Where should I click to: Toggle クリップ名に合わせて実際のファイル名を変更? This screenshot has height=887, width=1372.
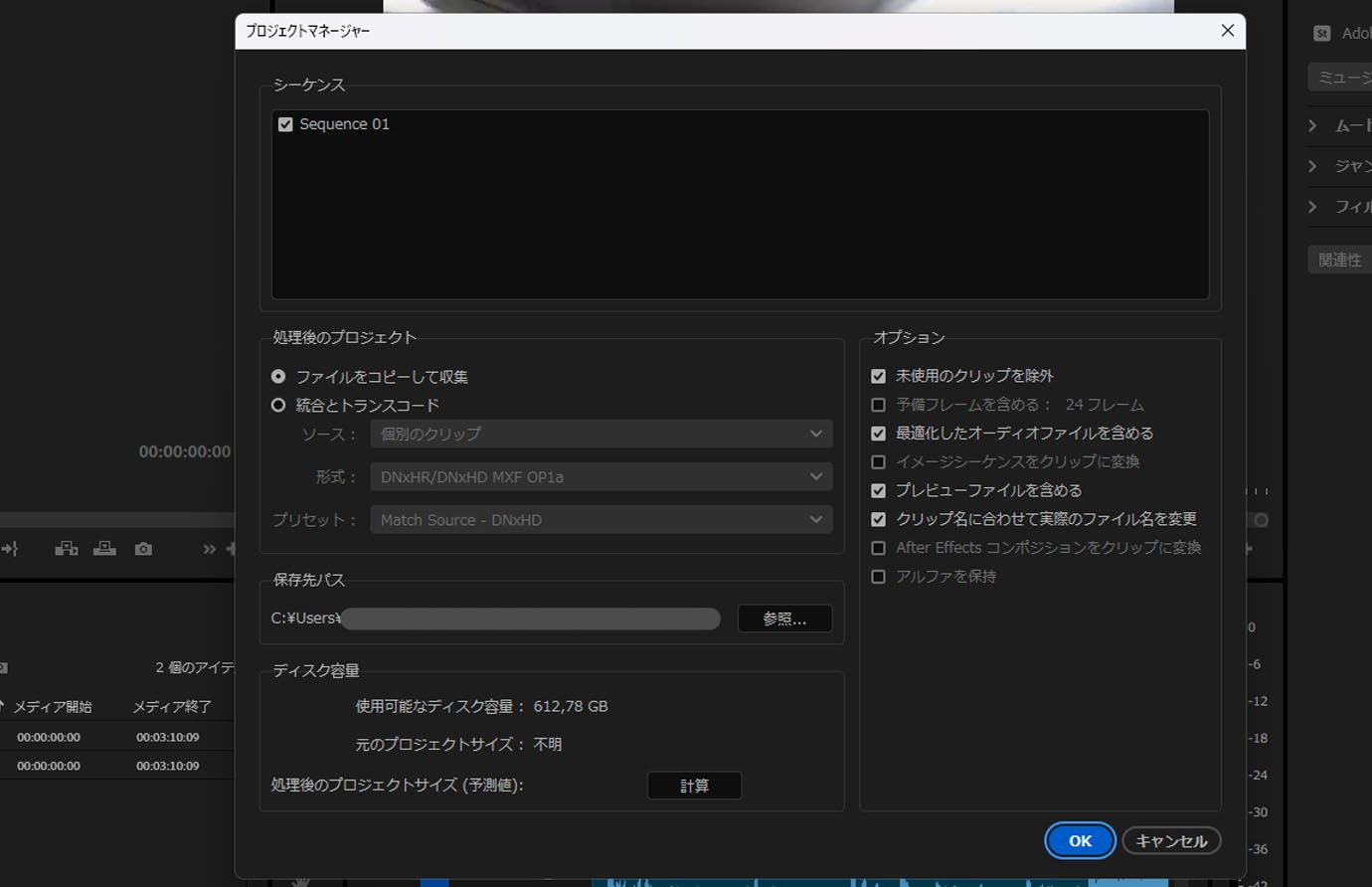pos(878,519)
